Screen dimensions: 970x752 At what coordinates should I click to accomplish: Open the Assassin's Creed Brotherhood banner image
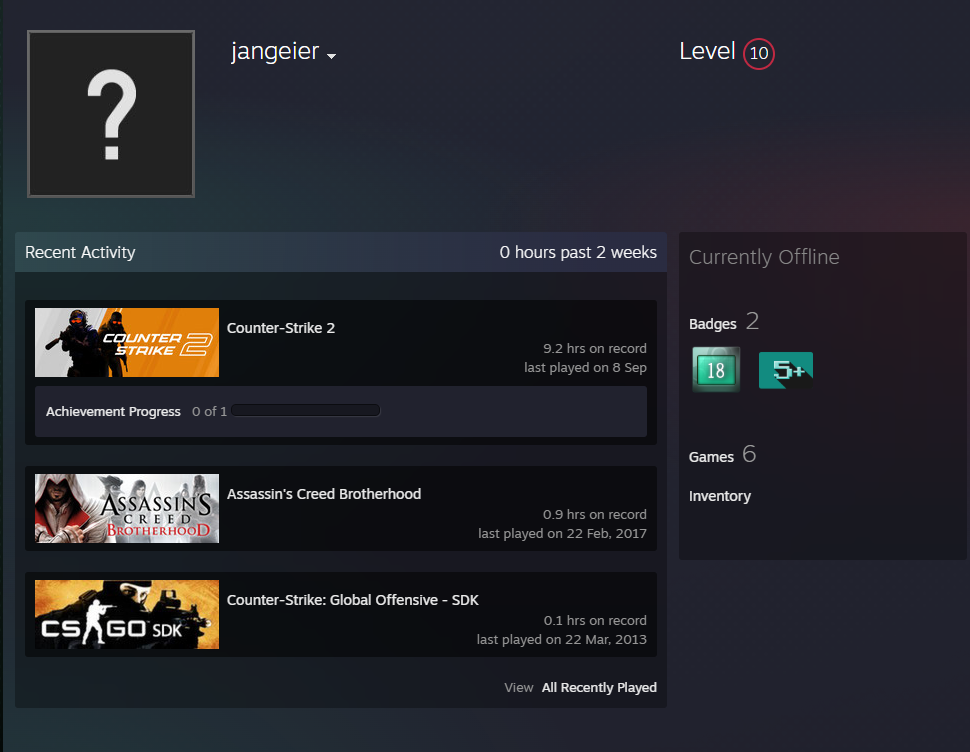127,508
